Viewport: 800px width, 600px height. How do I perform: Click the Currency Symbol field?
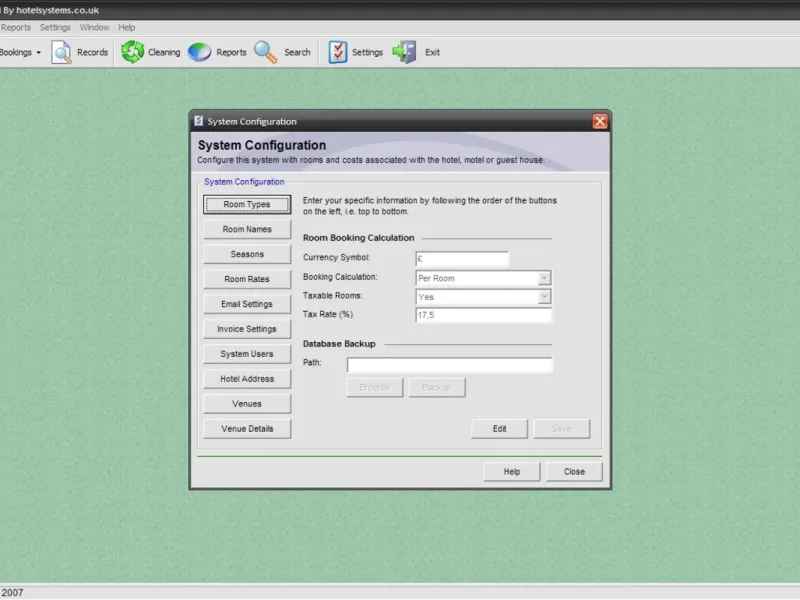click(462, 259)
